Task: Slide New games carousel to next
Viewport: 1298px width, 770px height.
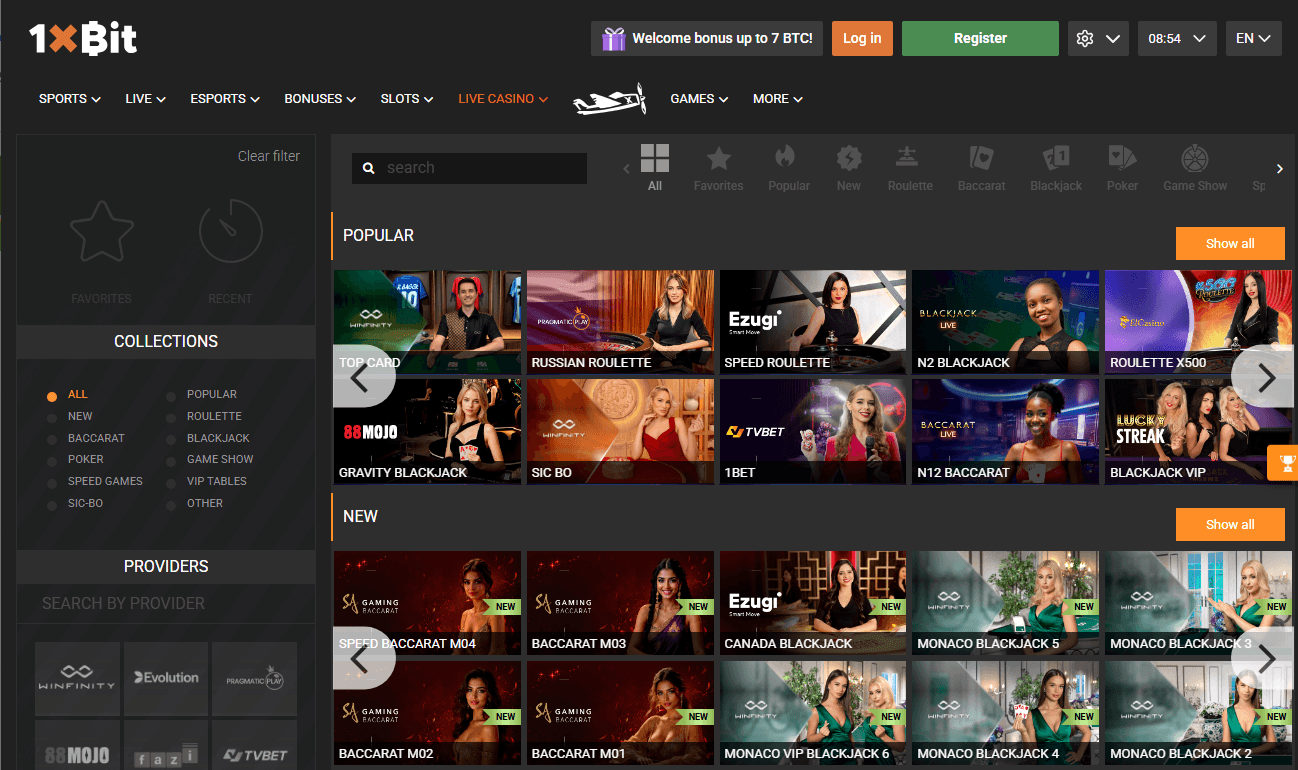Action: click(1265, 658)
